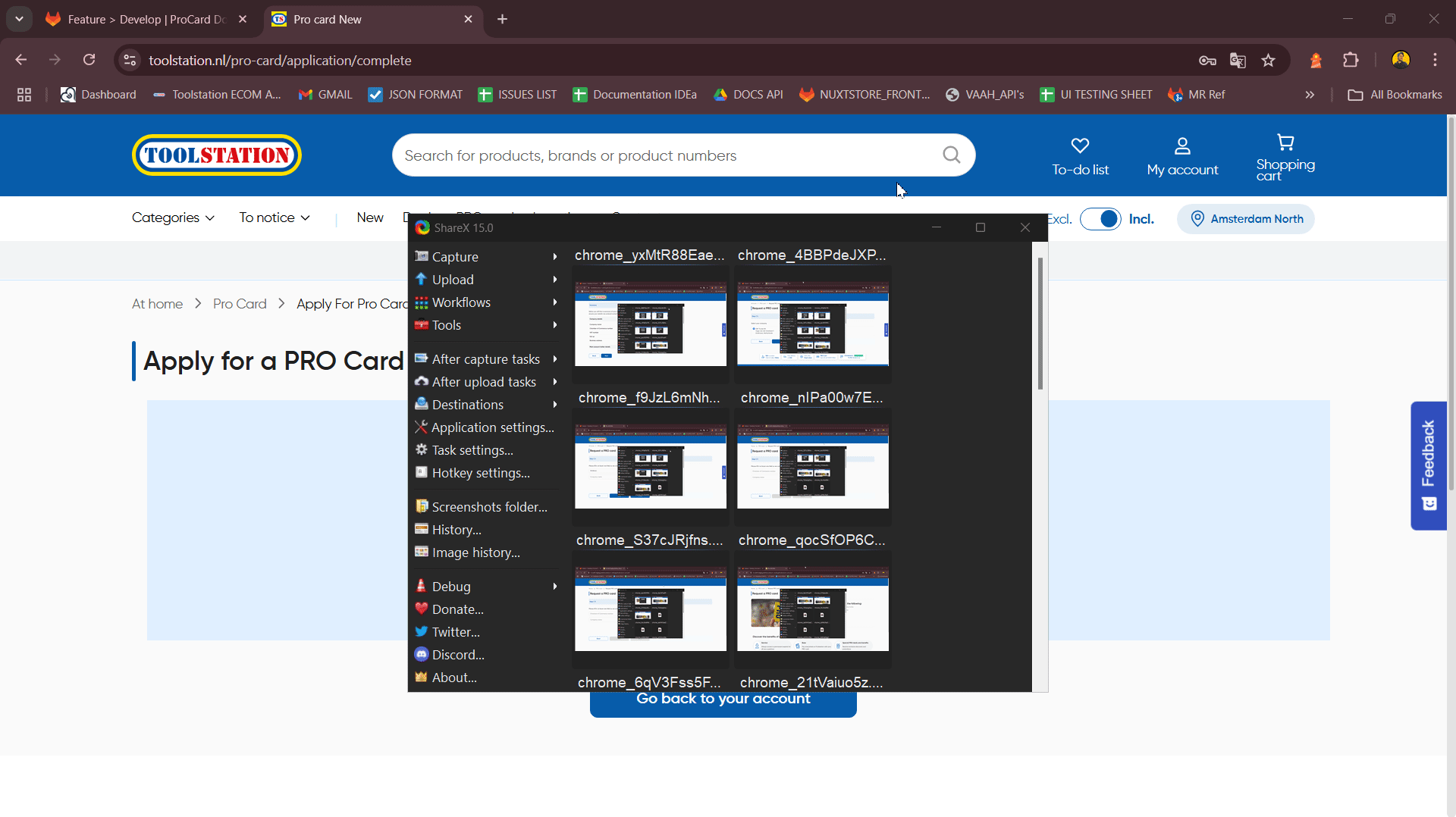Click the search magnifier icon
This screenshot has width=1456, height=817.
point(951,155)
